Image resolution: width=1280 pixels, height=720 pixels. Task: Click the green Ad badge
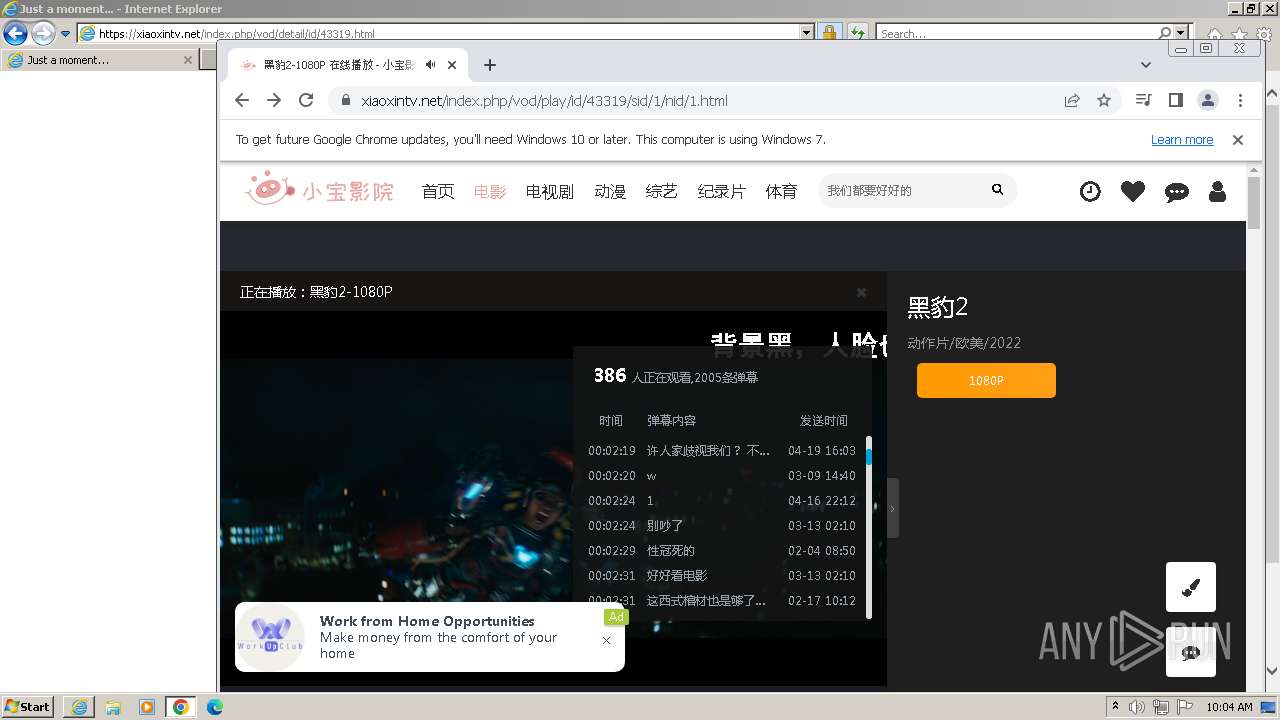click(x=616, y=617)
